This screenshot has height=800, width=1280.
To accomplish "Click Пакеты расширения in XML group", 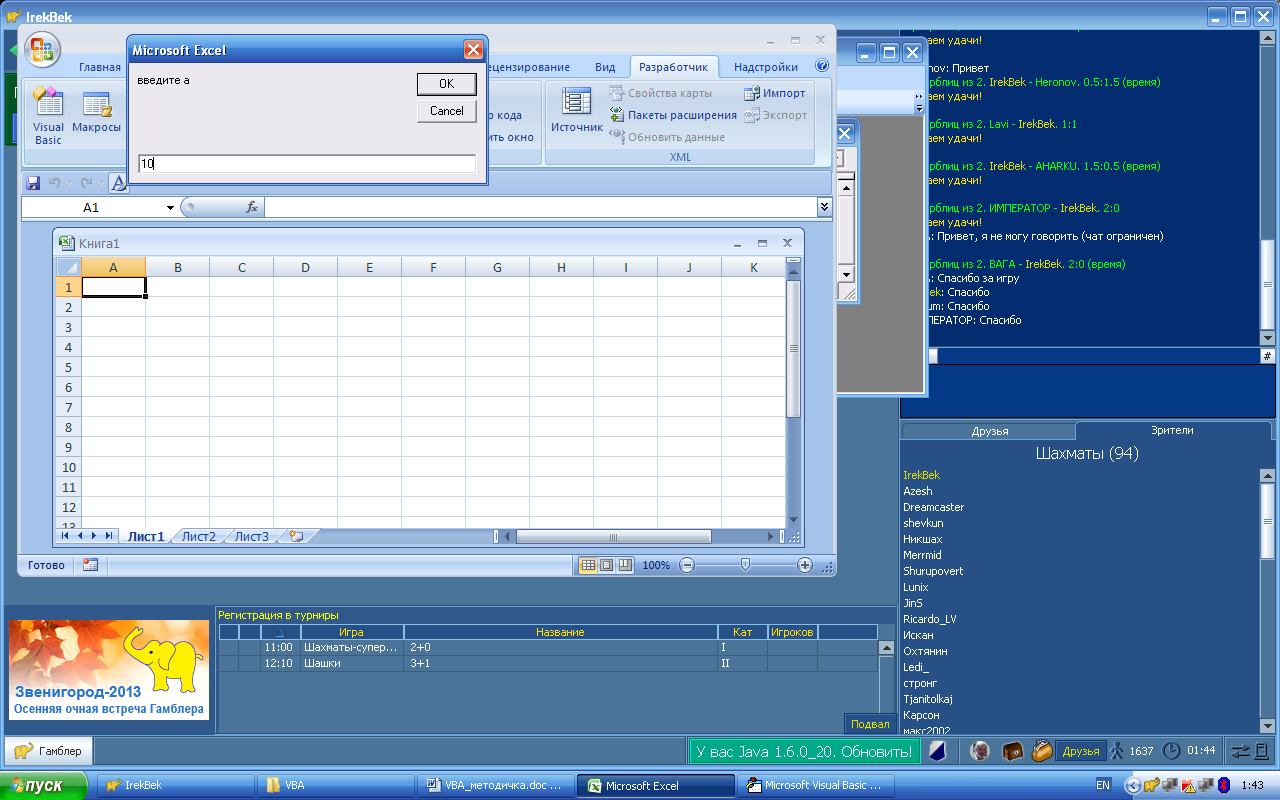I will tap(673, 115).
